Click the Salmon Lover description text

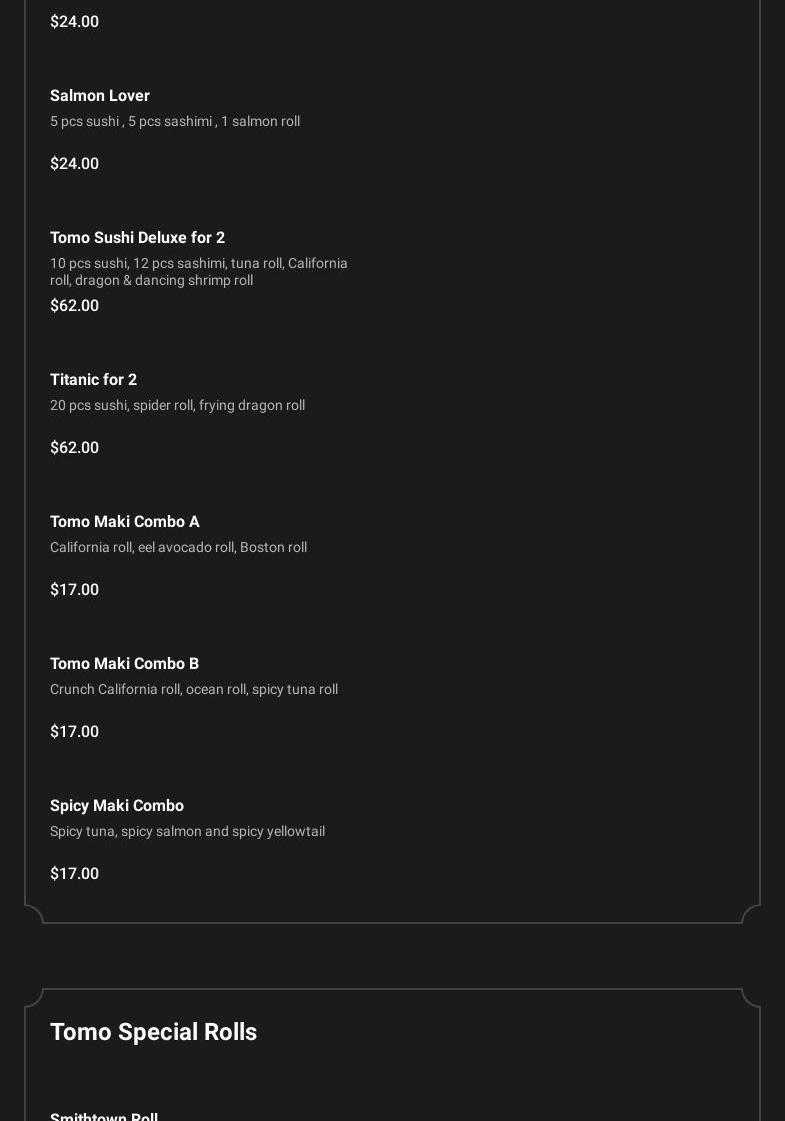(x=175, y=122)
